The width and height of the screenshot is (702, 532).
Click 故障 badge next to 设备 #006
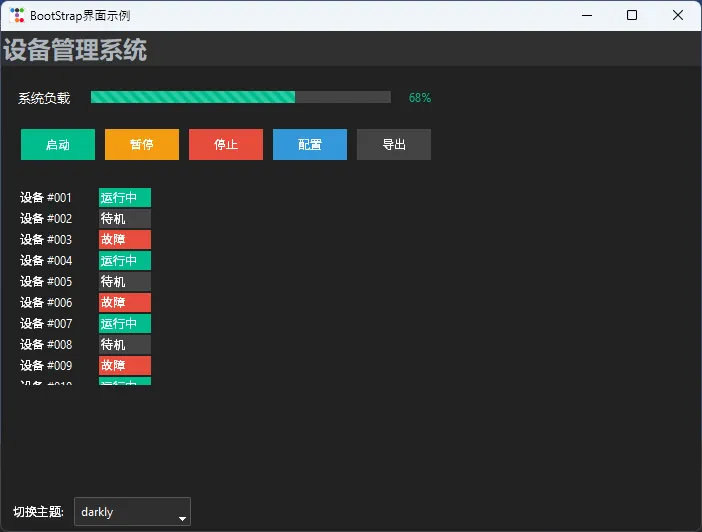click(x=124, y=303)
